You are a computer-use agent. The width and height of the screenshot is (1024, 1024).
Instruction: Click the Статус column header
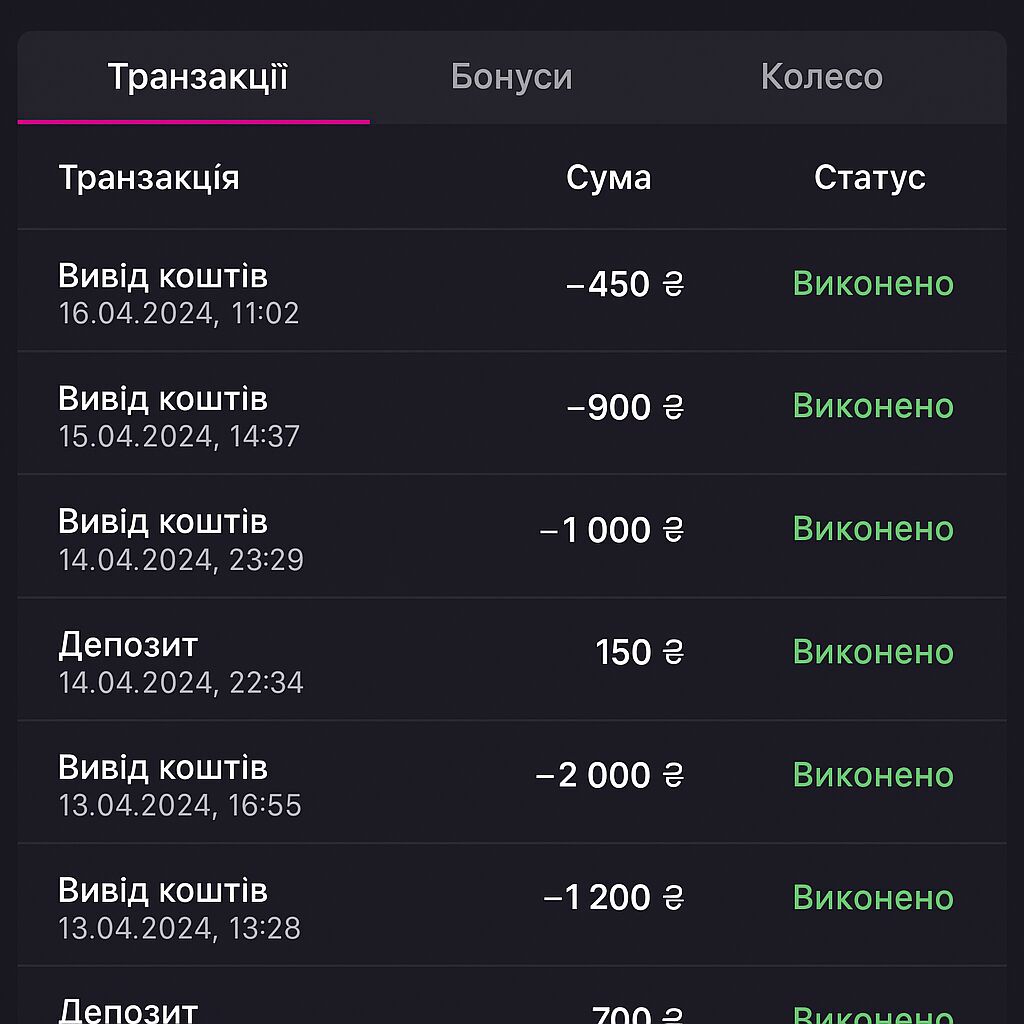[871, 178]
